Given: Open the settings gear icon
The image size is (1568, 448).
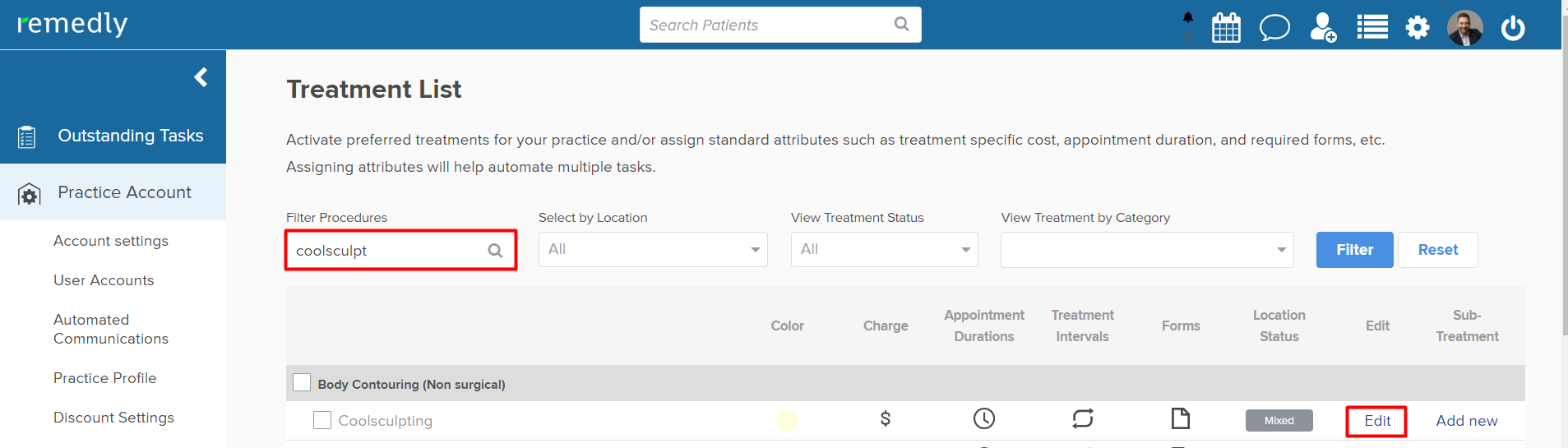Looking at the screenshot, I should pyautogui.click(x=1417, y=28).
